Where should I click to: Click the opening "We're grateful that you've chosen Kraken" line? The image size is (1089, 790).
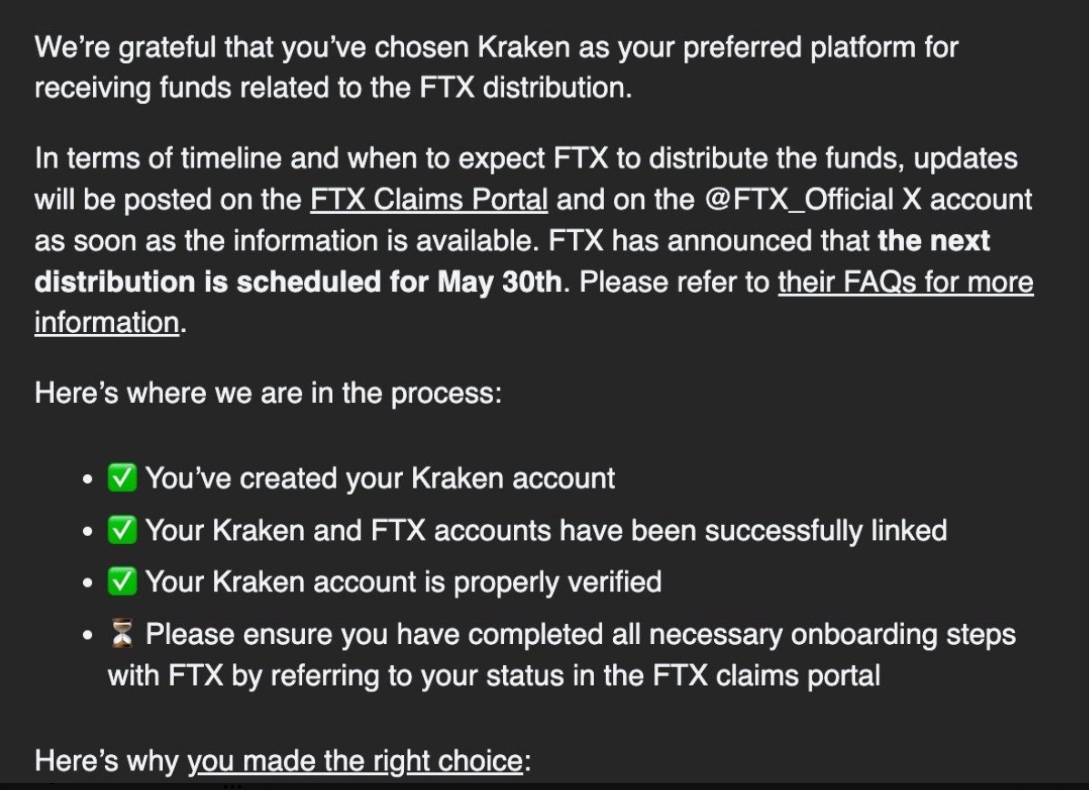coord(496,47)
